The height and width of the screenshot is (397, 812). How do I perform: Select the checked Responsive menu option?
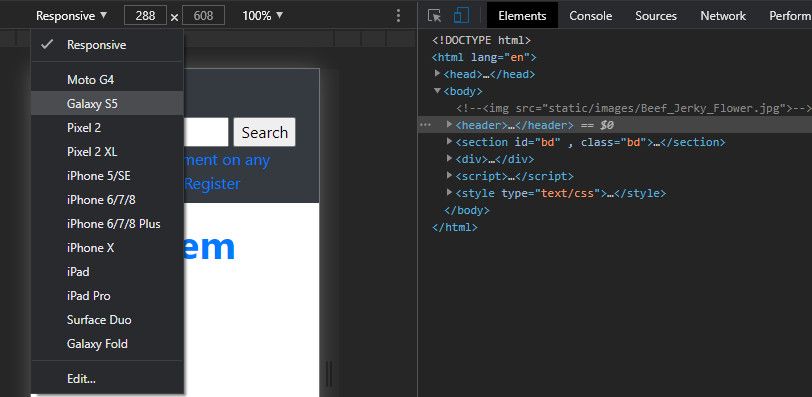pyautogui.click(x=107, y=45)
